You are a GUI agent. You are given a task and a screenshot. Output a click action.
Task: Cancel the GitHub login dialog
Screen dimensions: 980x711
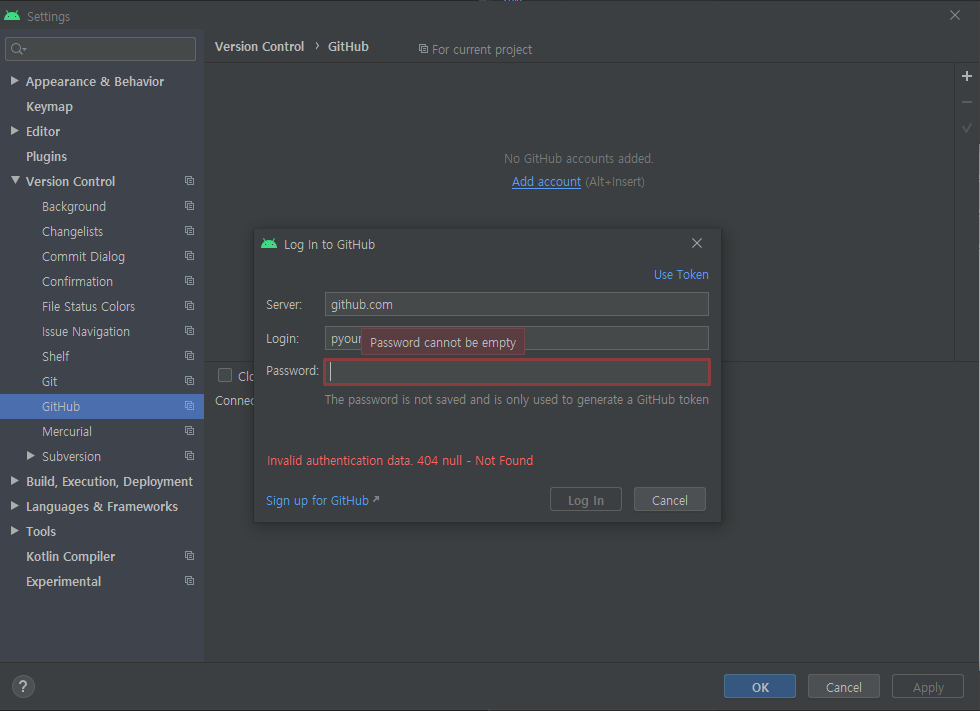click(x=669, y=500)
